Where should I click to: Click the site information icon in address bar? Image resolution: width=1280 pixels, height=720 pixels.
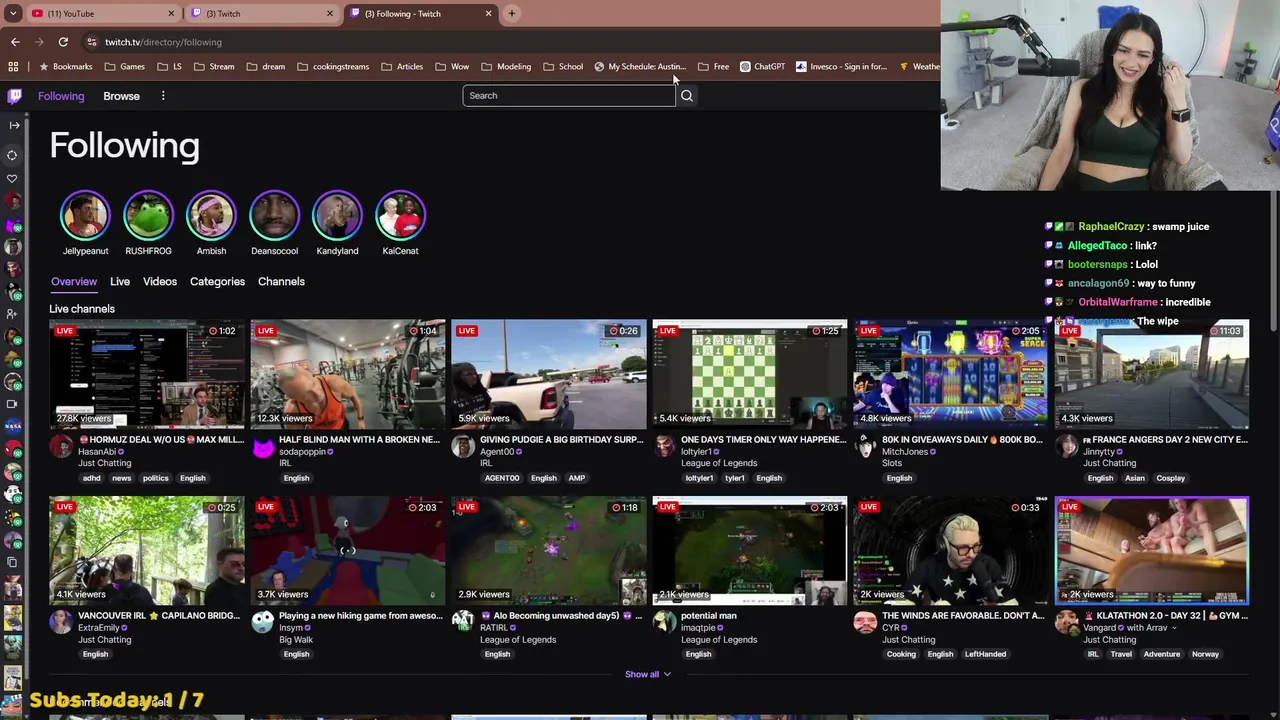91,42
